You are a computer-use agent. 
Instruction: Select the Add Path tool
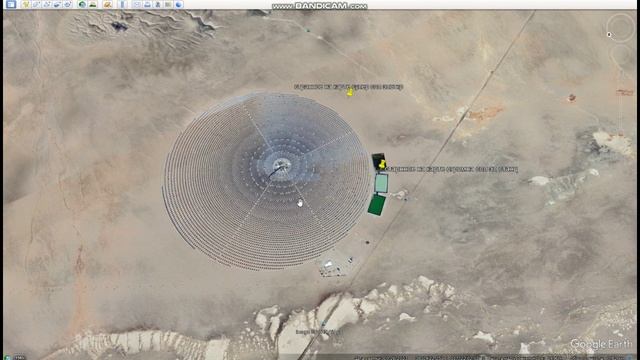(x=47, y=4)
